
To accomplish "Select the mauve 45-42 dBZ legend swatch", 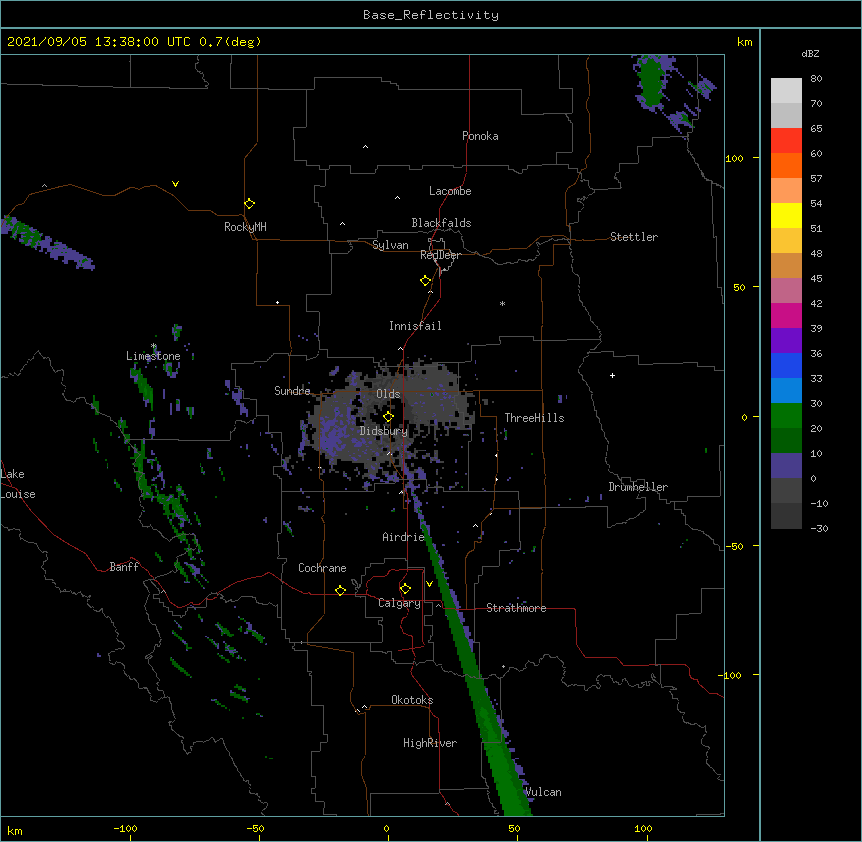I will coord(786,290).
